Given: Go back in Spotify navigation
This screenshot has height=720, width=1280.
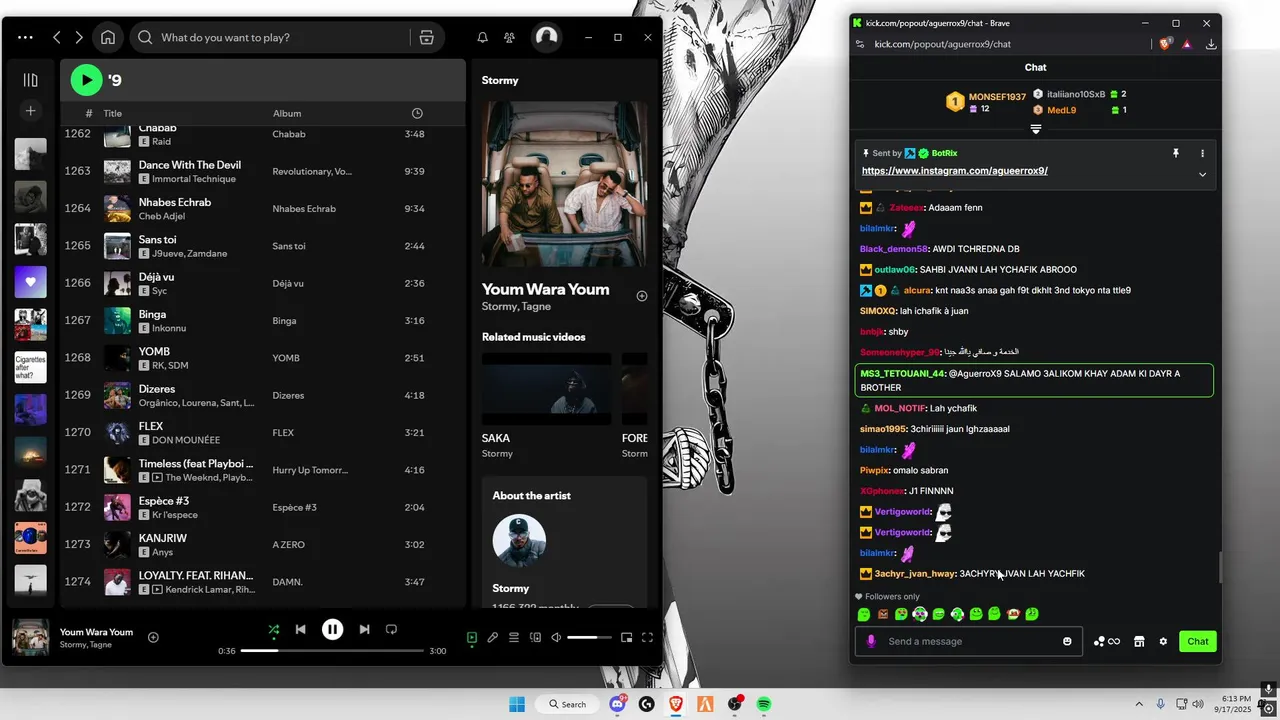Looking at the screenshot, I should coord(57,37).
